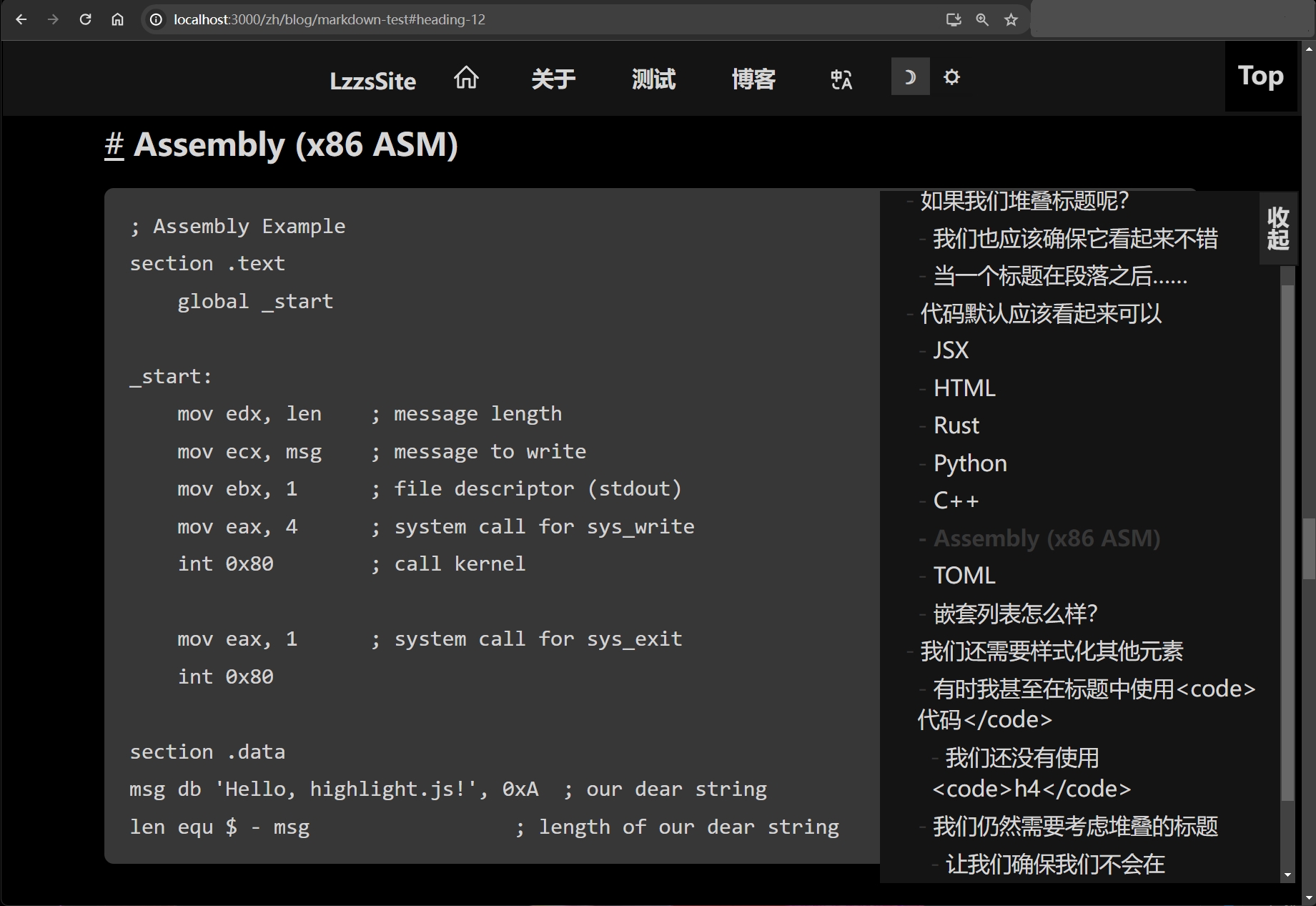Click the install app icon in address bar
1316x906 pixels.
[953, 19]
